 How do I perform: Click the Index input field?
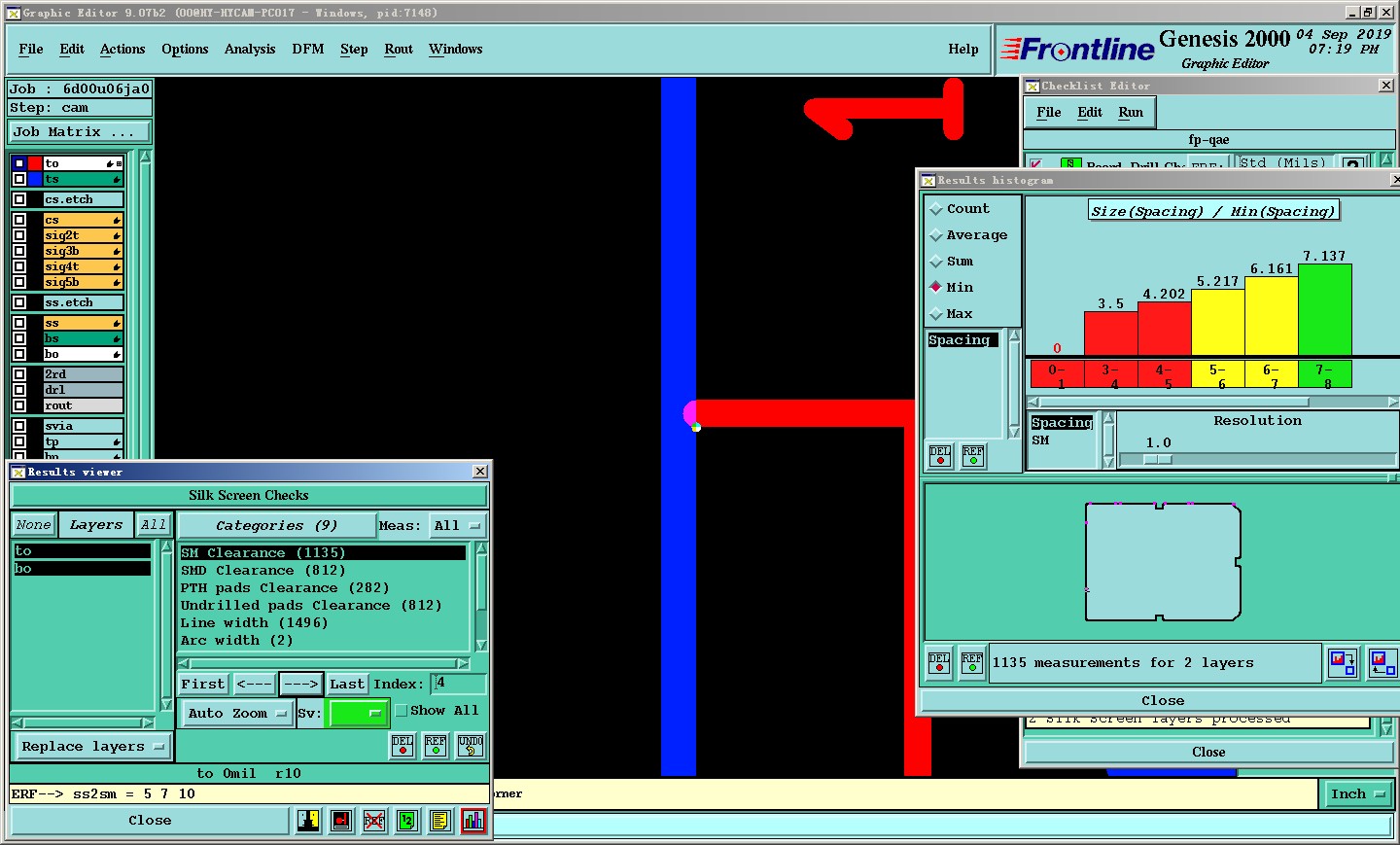point(458,684)
